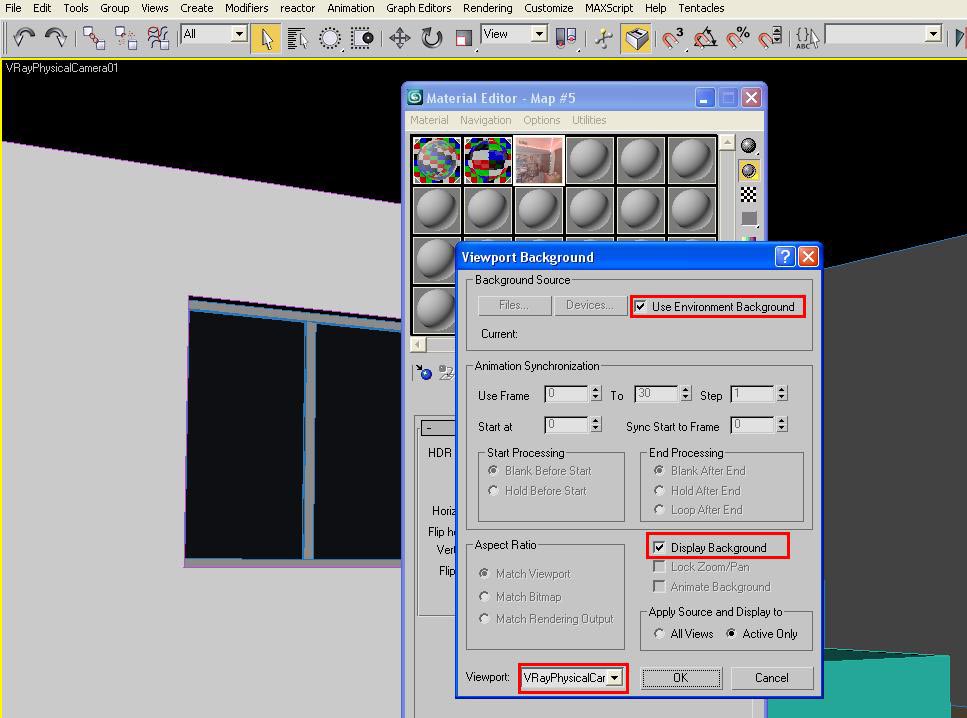Click Use Pivot Point Center icon
The width and height of the screenshot is (967, 718).
pyautogui.click(x=566, y=38)
